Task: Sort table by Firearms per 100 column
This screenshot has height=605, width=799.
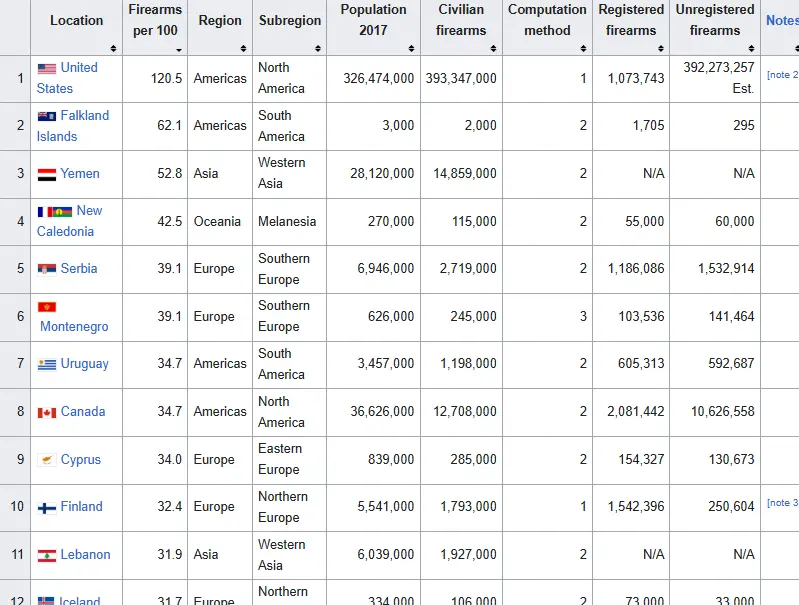Action: coord(156,29)
